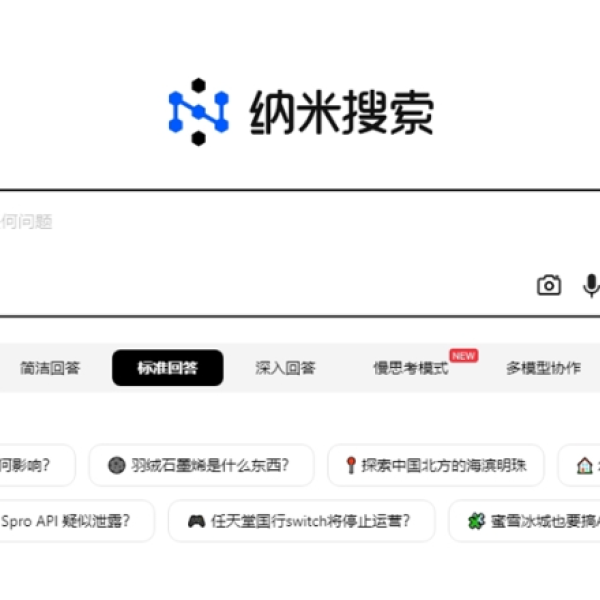Screen dimensions: 600x600
Task: Switch to 慢思考模式 tab
Action: [x=411, y=368]
